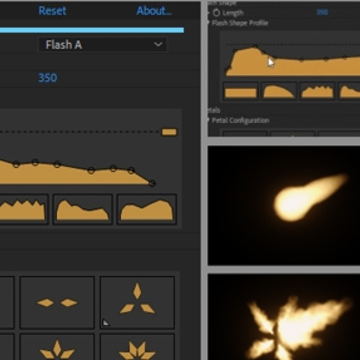Viewport: 360px width, 360px height.
Task: Select the dome curve profile preset in small panel
Action: pyautogui.click(x=279, y=91)
